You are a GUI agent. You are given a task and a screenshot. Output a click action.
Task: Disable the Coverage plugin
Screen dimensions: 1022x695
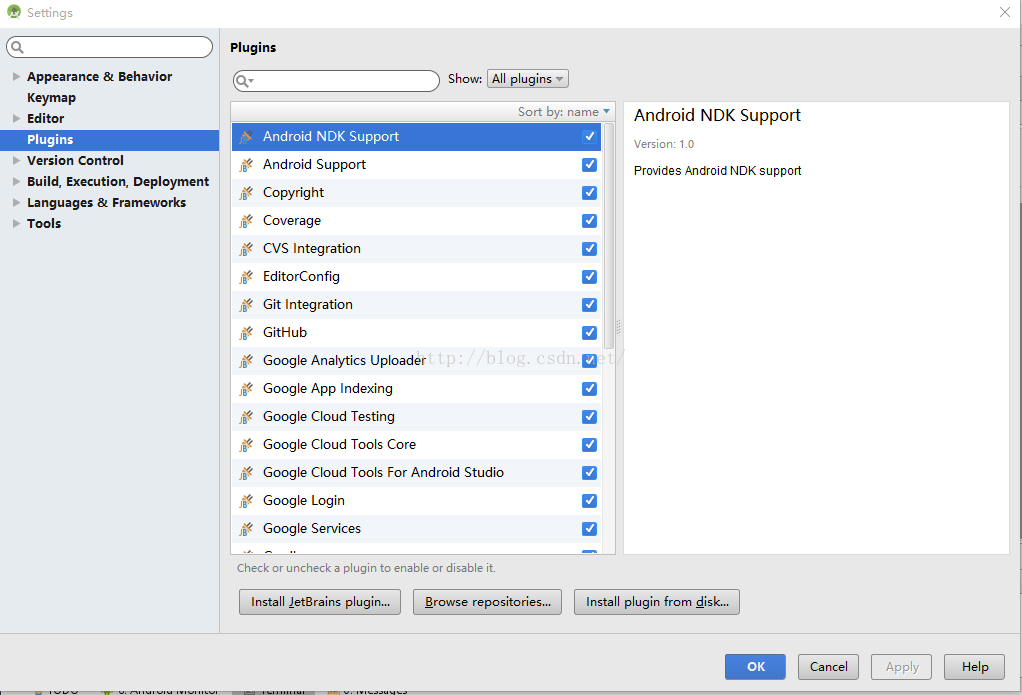[x=589, y=220]
